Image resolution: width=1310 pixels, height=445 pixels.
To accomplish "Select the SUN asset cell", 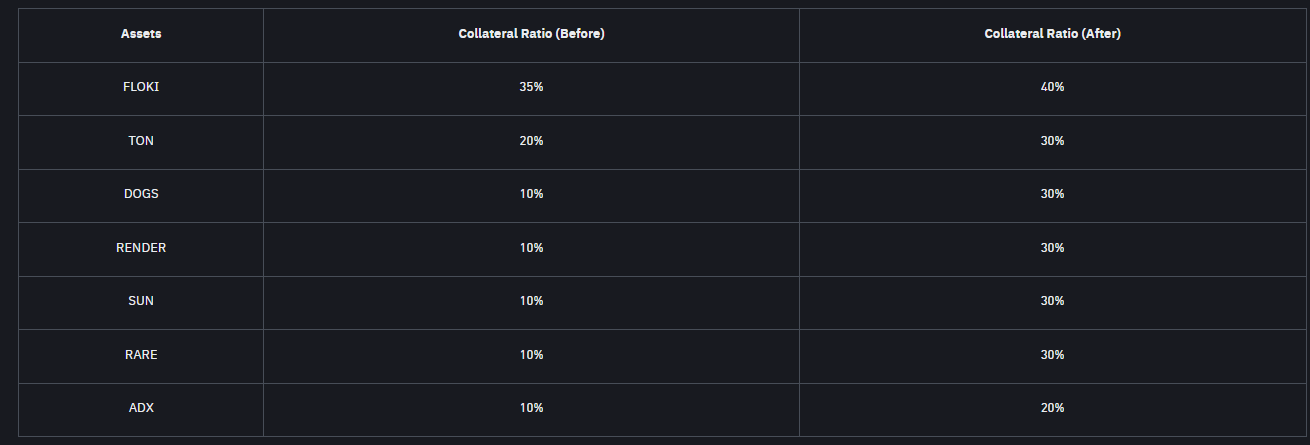I will tap(141, 301).
